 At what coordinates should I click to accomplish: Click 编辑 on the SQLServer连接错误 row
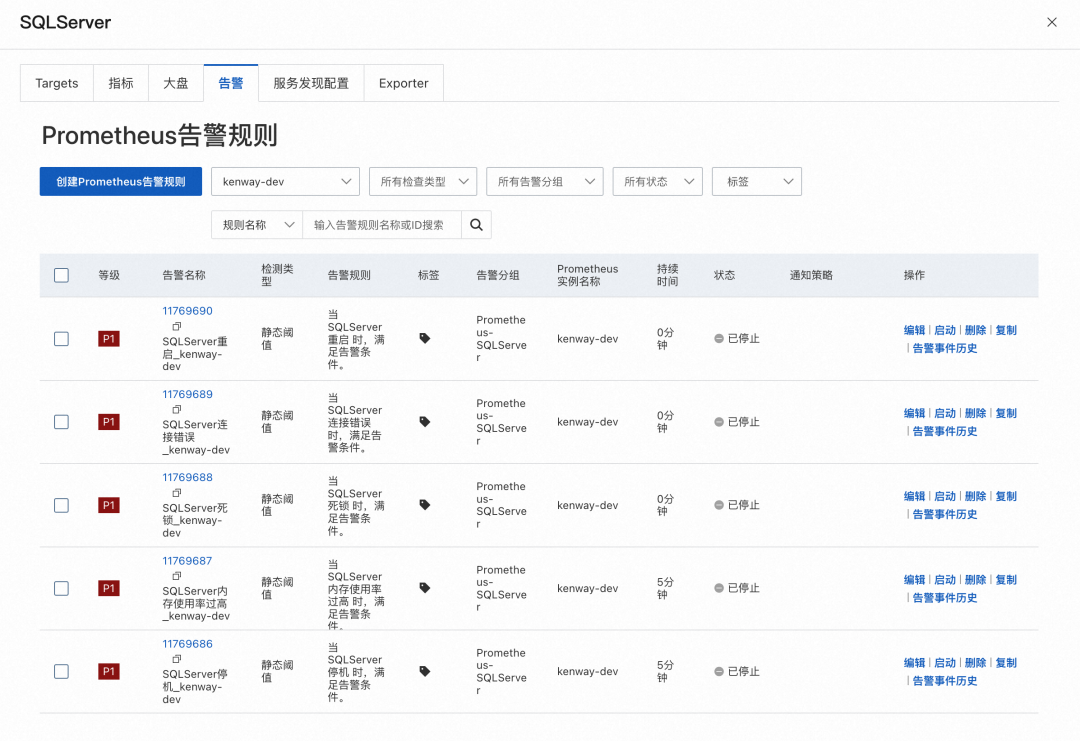click(x=913, y=412)
